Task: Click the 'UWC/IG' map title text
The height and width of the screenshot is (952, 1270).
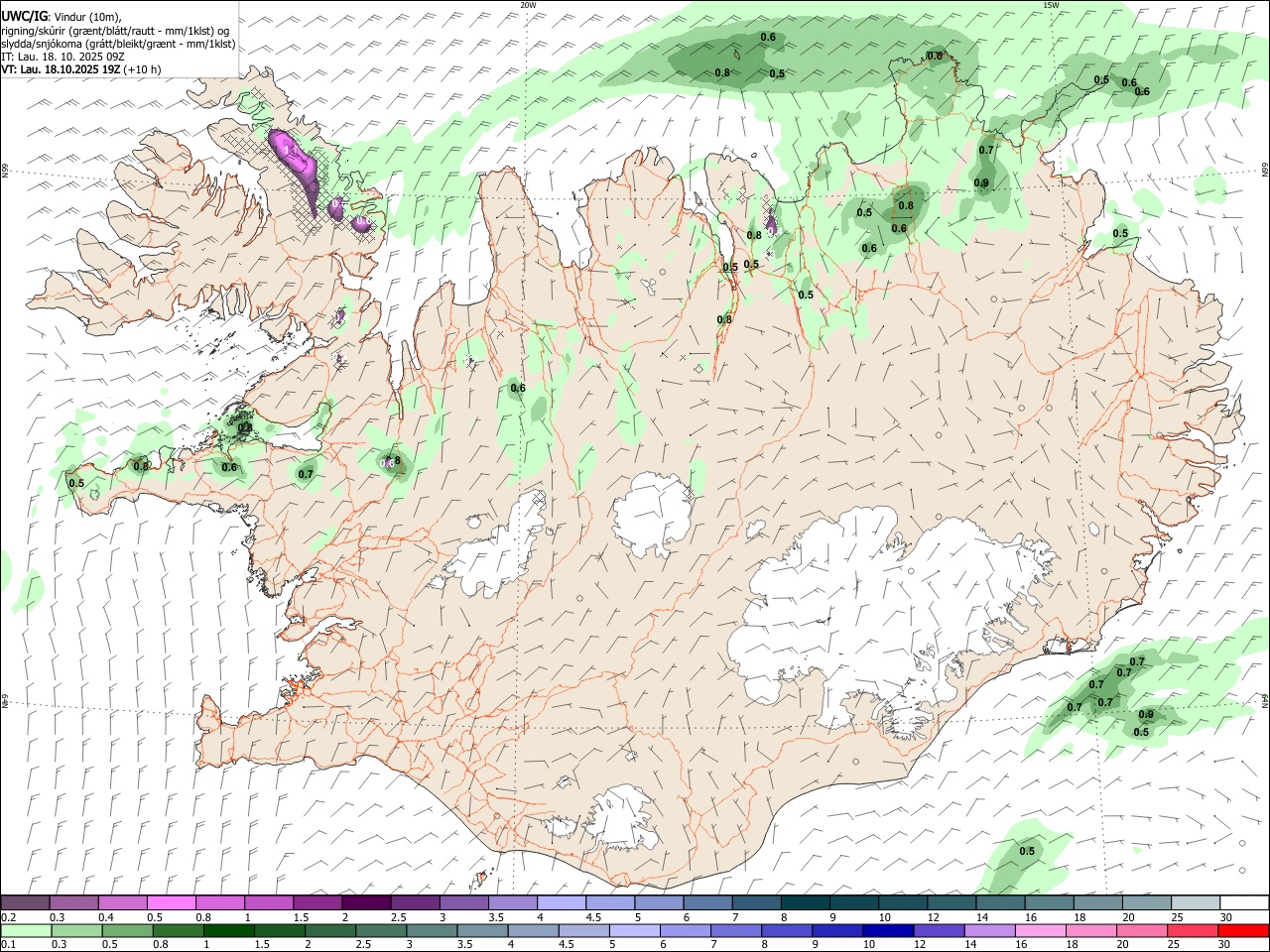Action: click(x=24, y=16)
